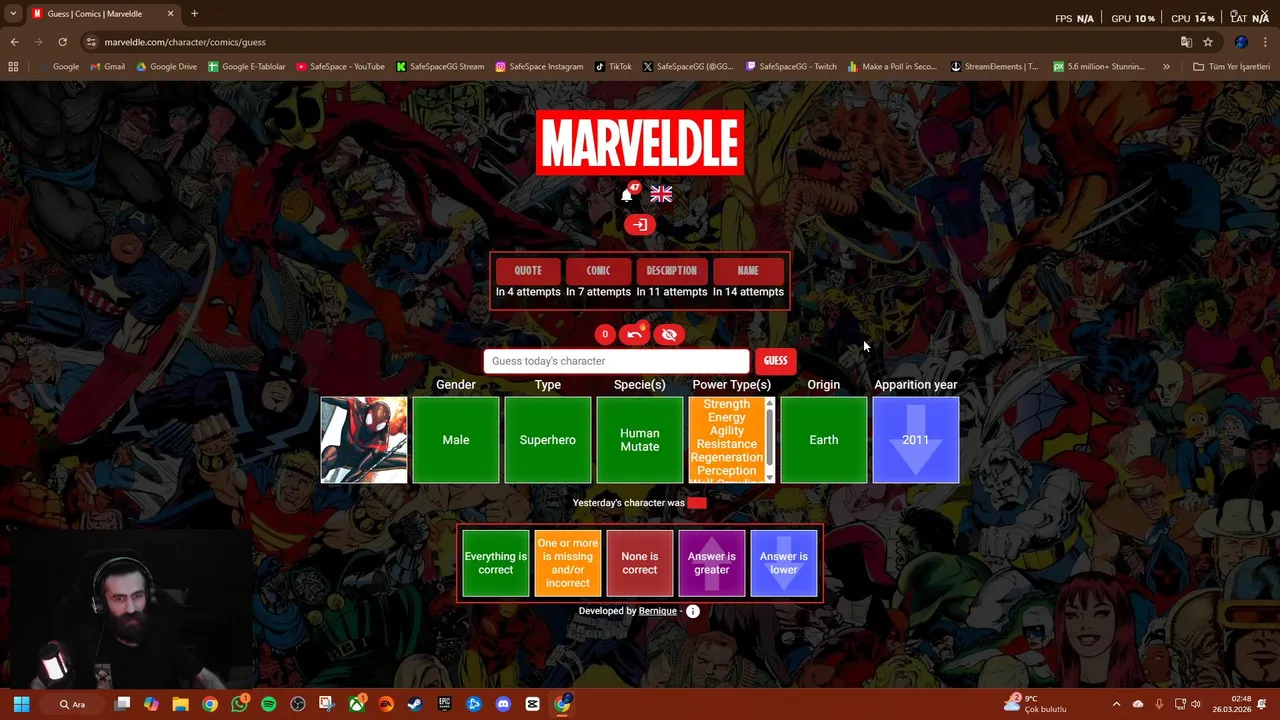Toggle the crossed-eye hide button
1280x720 pixels.
pyautogui.click(x=669, y=335)
